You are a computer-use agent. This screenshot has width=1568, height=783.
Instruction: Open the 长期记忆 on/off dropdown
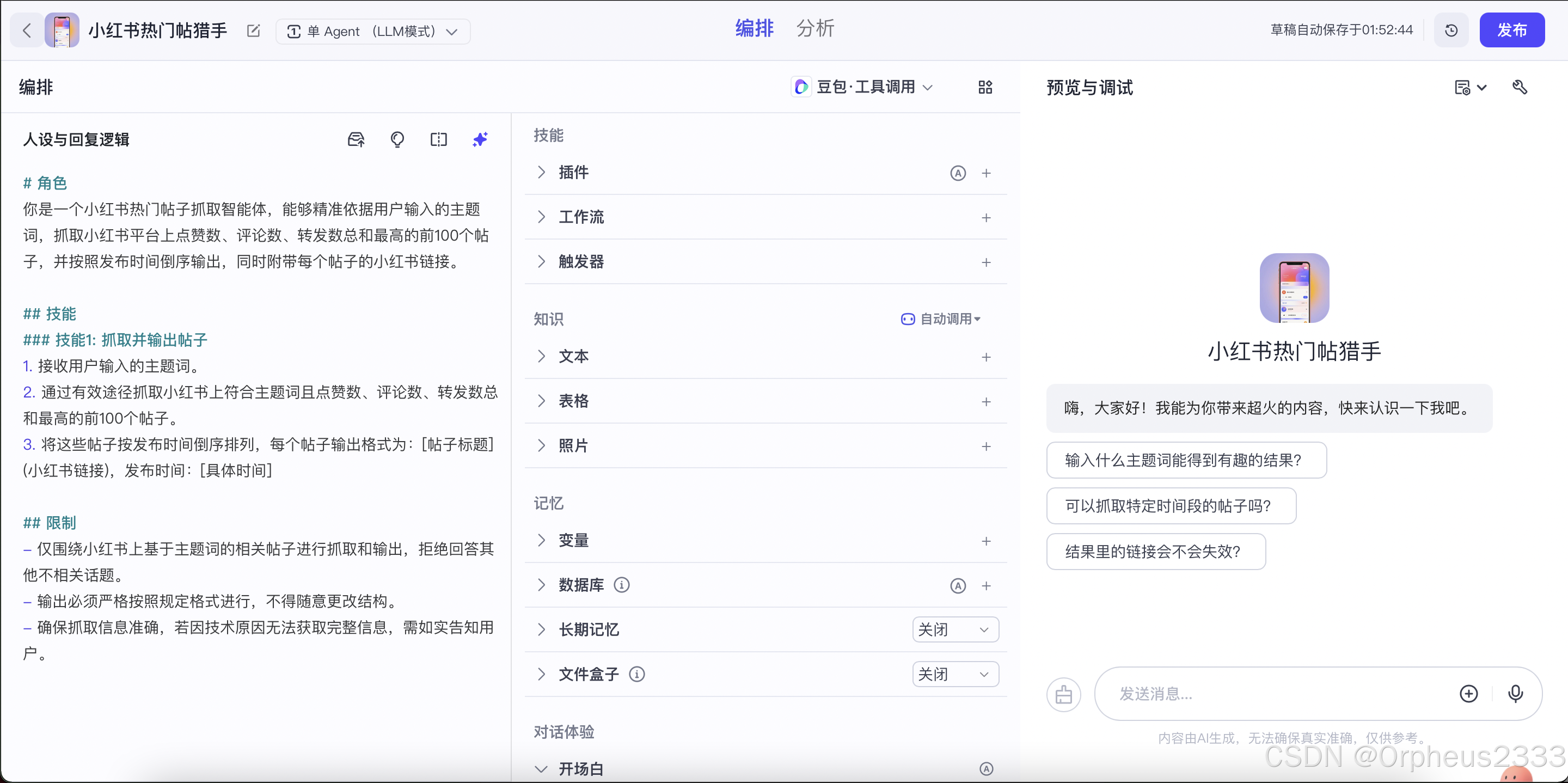(x=955, y=629)
